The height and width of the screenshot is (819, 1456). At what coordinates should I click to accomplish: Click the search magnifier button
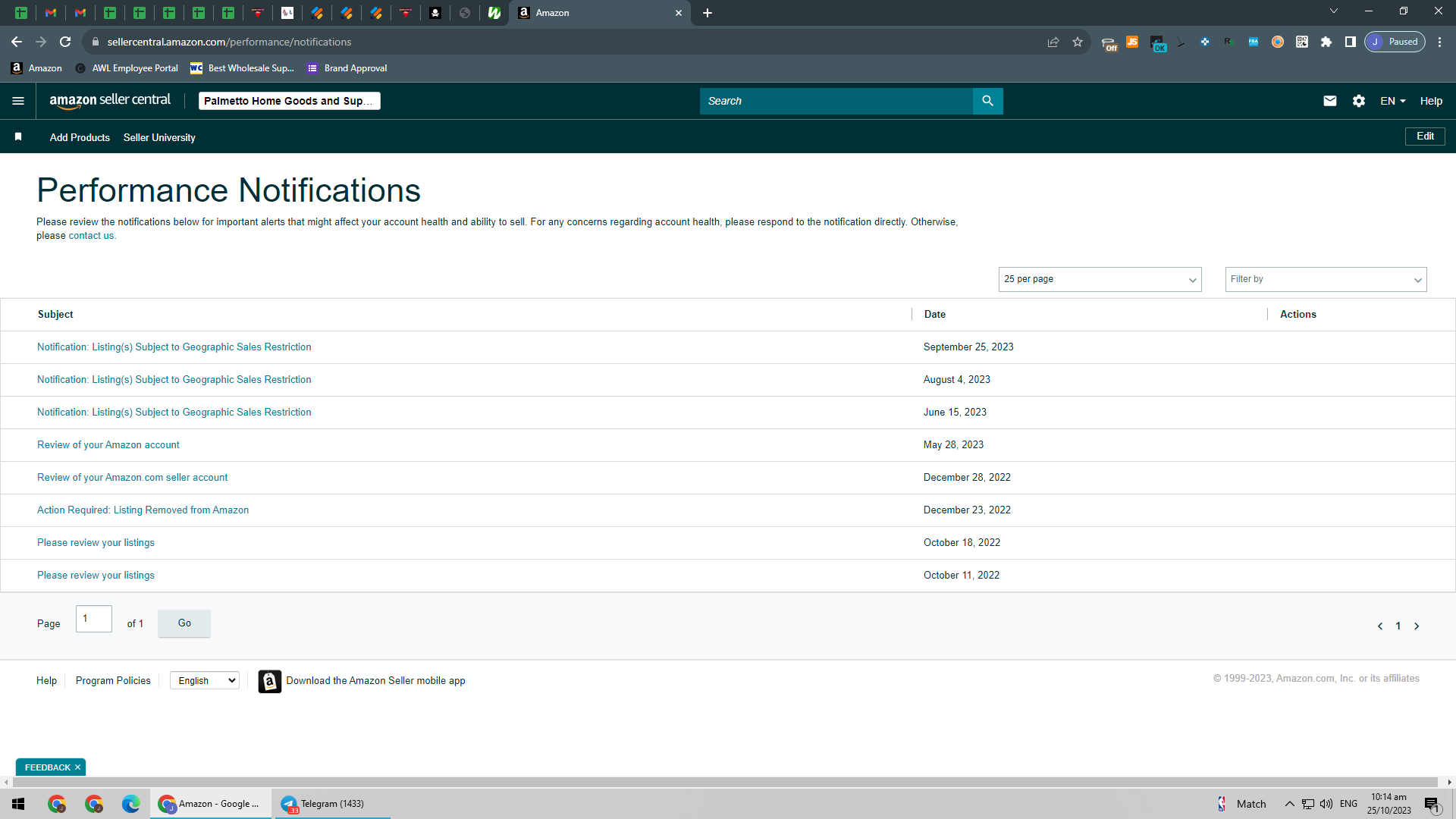[987, 101]
